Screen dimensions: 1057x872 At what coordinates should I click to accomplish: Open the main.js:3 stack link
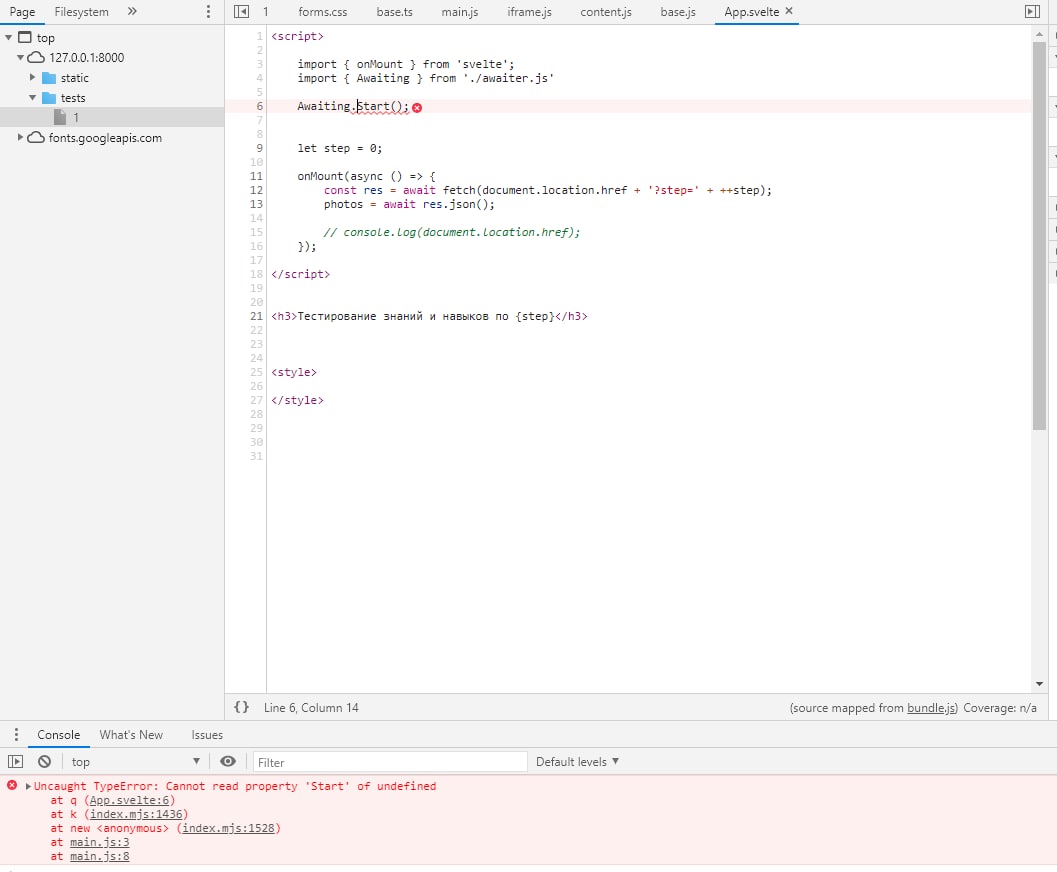pos(100,842)
